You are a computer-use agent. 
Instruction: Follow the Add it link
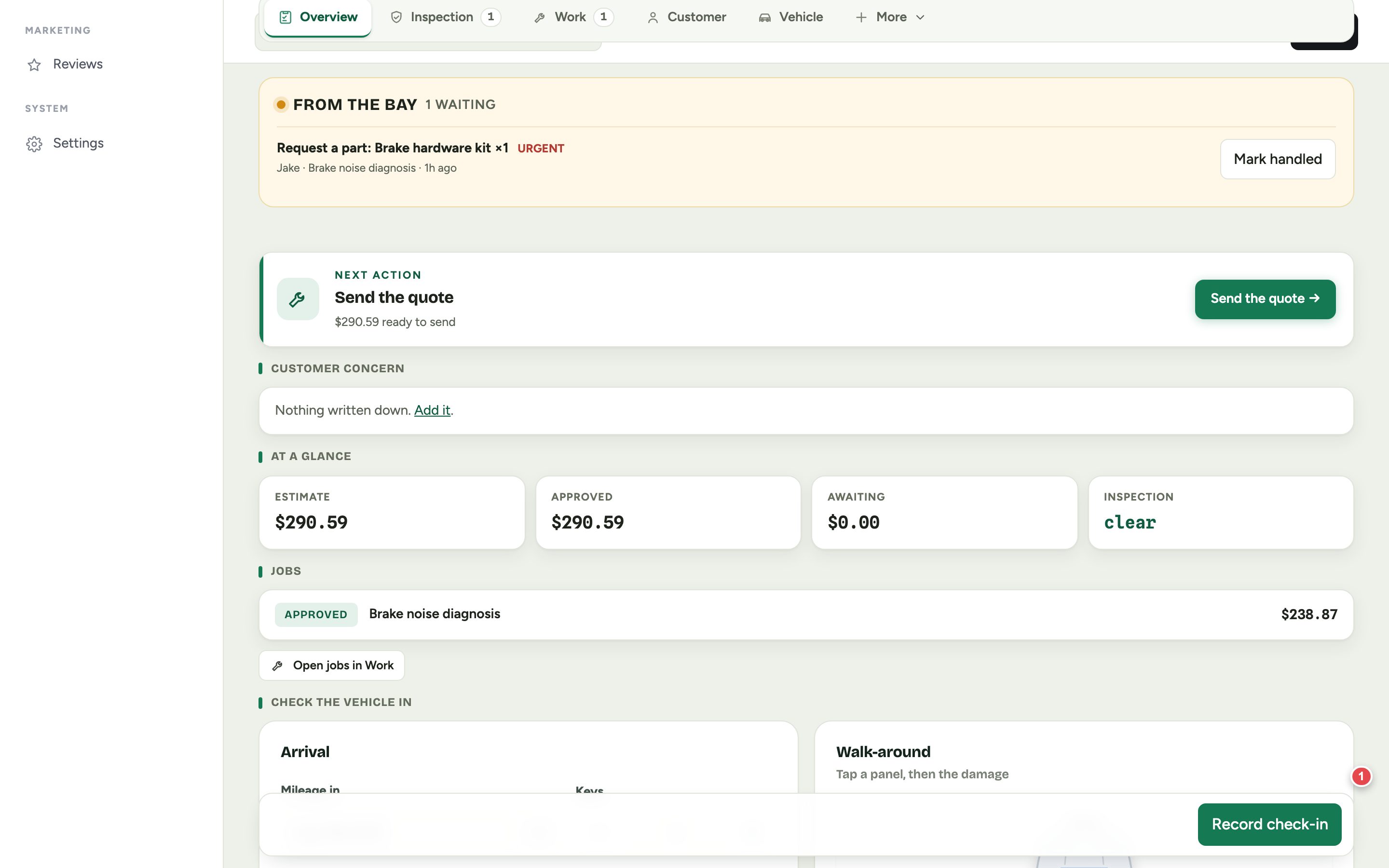tap(432, 410)
